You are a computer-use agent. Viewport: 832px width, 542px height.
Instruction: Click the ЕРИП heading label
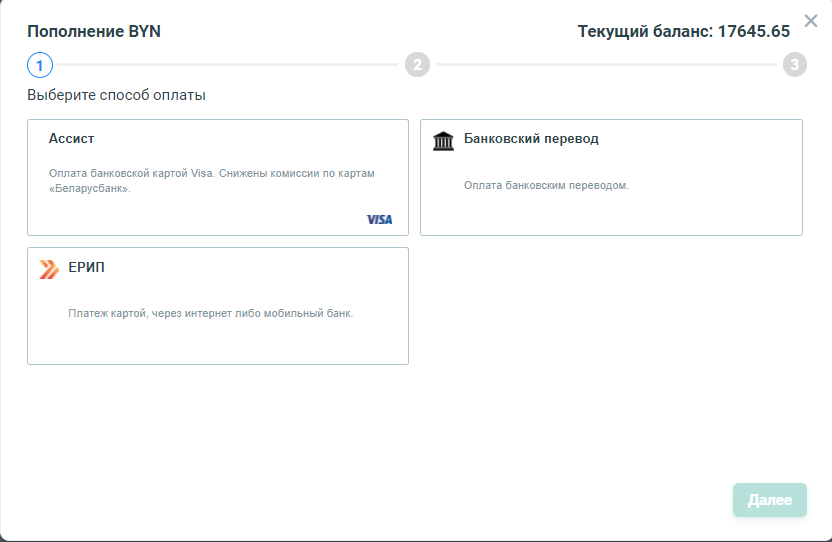click(86, 267)
